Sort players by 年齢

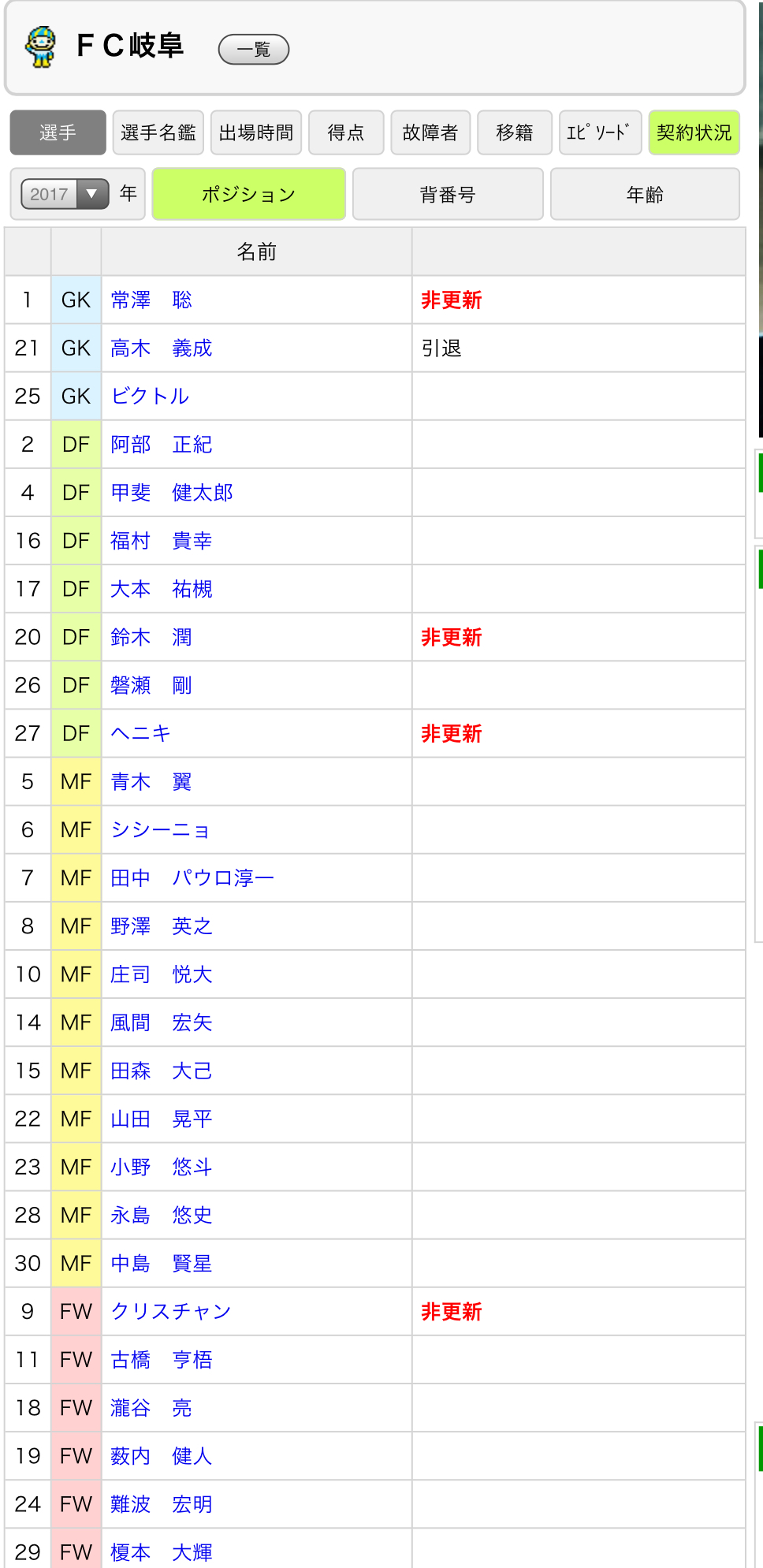coord(645,194)
